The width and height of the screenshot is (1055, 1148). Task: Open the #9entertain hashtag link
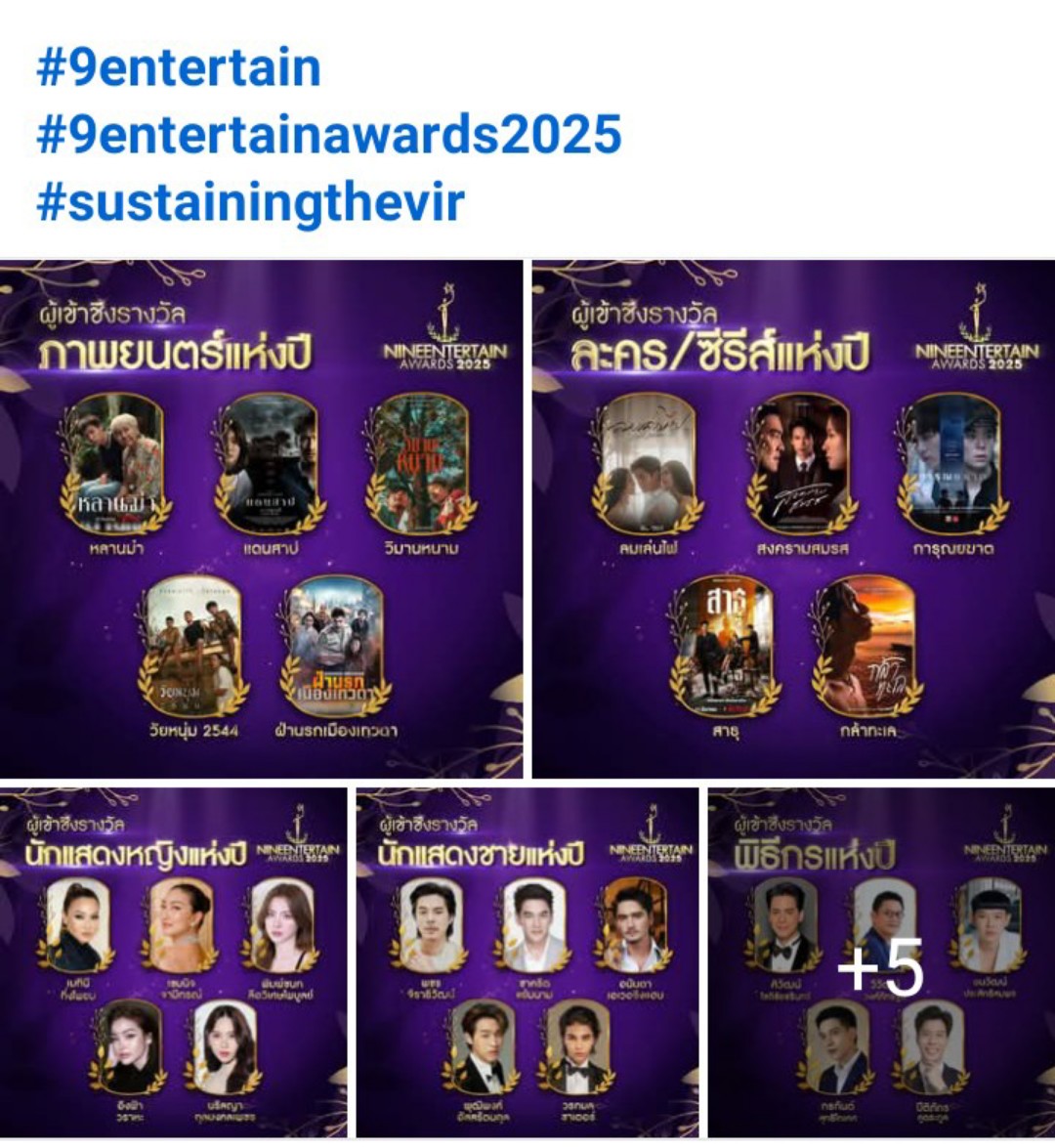[x=179, y=67]
